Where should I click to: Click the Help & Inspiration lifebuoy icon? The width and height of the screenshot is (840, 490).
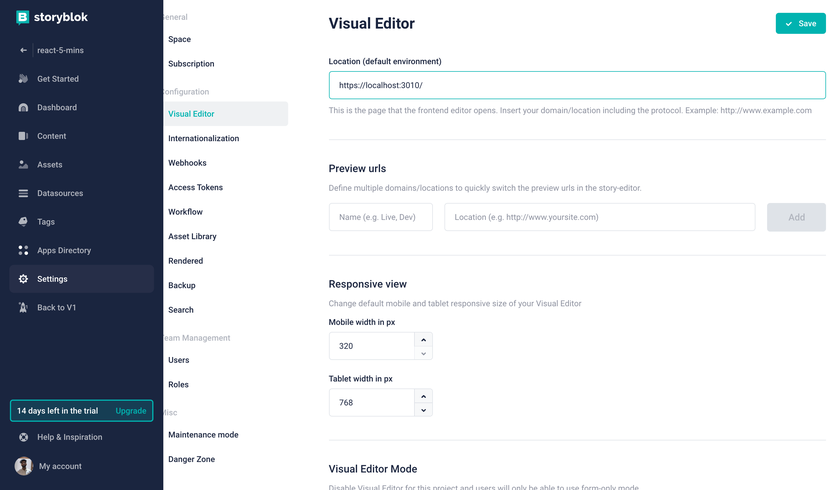click(24, 437)
